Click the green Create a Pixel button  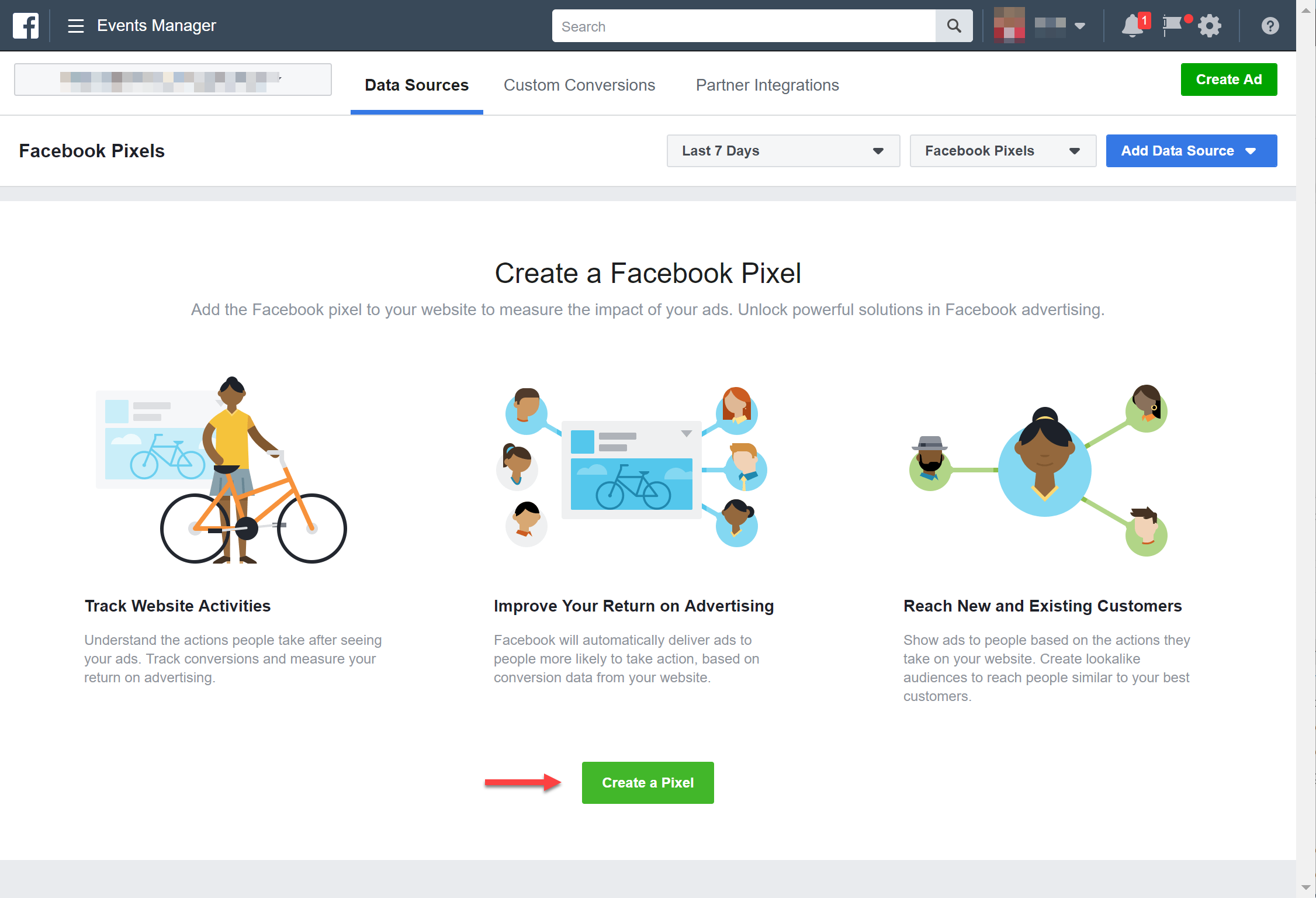pyautogui.click(x=647, y=782)
